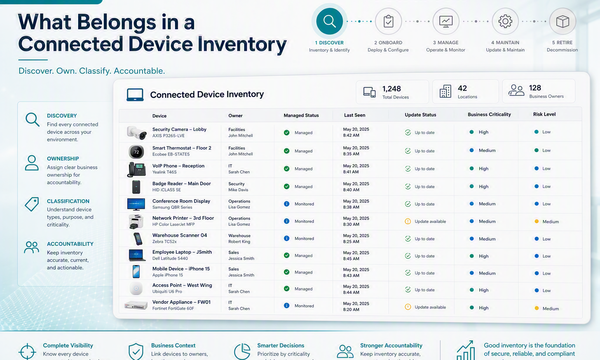Image resolution: width=600 pixels, height=360 pixels.
Task: Open the 1 DISCOVER step label
Action: coord(329,42)
